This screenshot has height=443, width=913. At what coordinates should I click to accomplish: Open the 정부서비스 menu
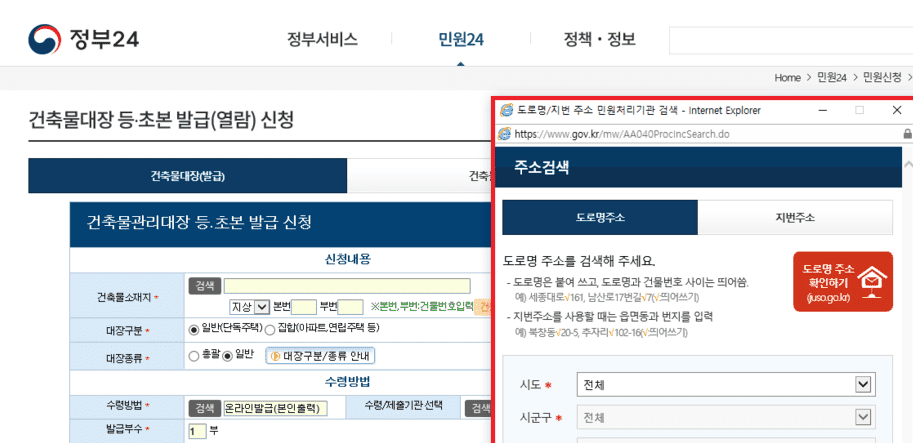pyautogui.click(x=322, y=40)
